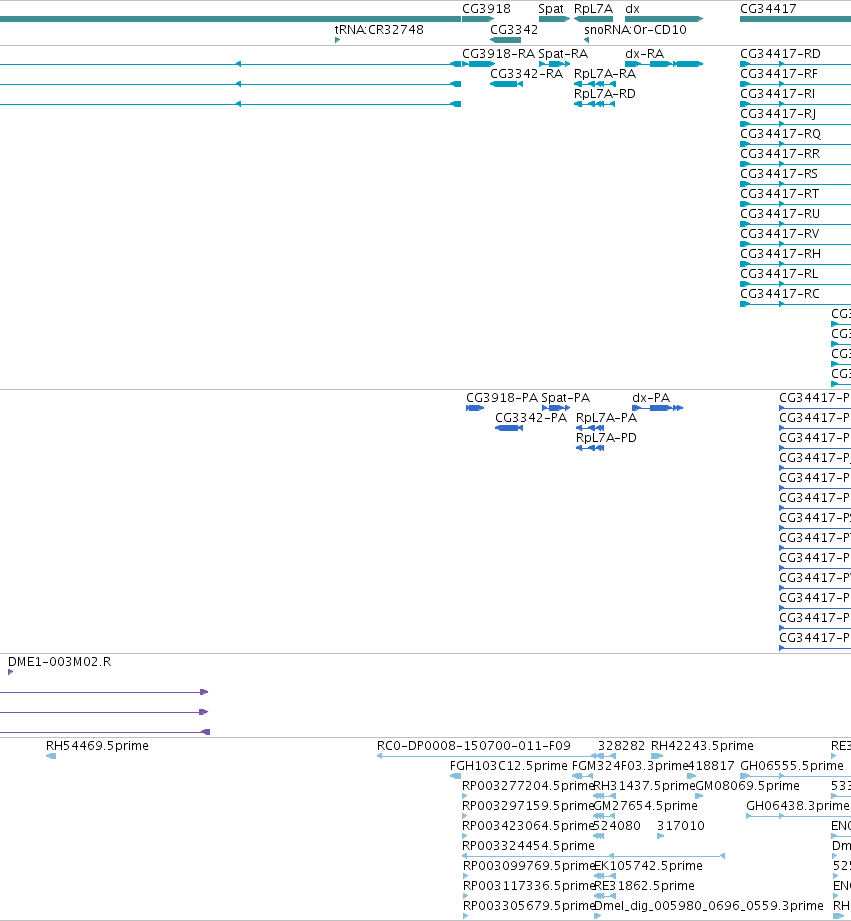
Task: Select the RH31437.5prime label
Action: [x=644, y=785]
